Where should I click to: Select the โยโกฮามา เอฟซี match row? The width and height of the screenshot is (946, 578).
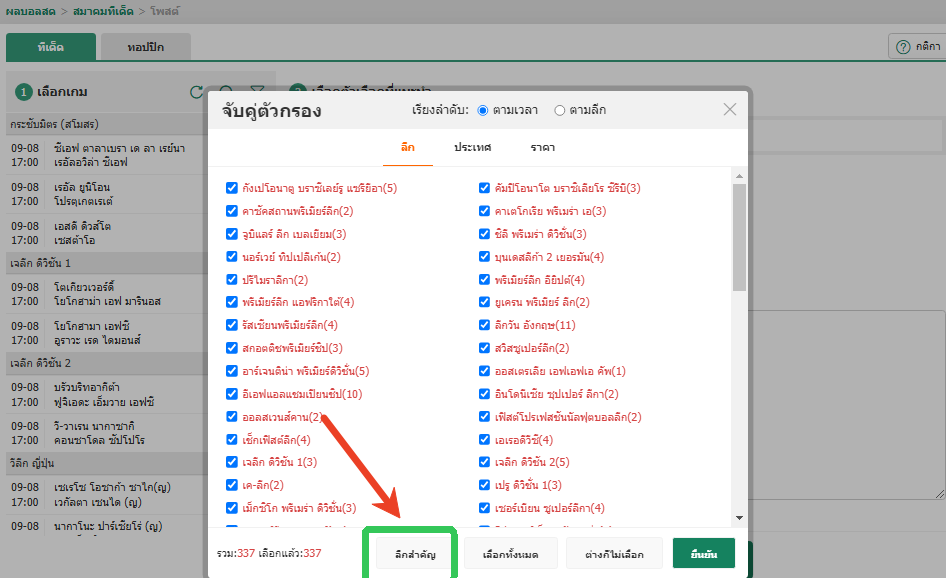(107, 333)
